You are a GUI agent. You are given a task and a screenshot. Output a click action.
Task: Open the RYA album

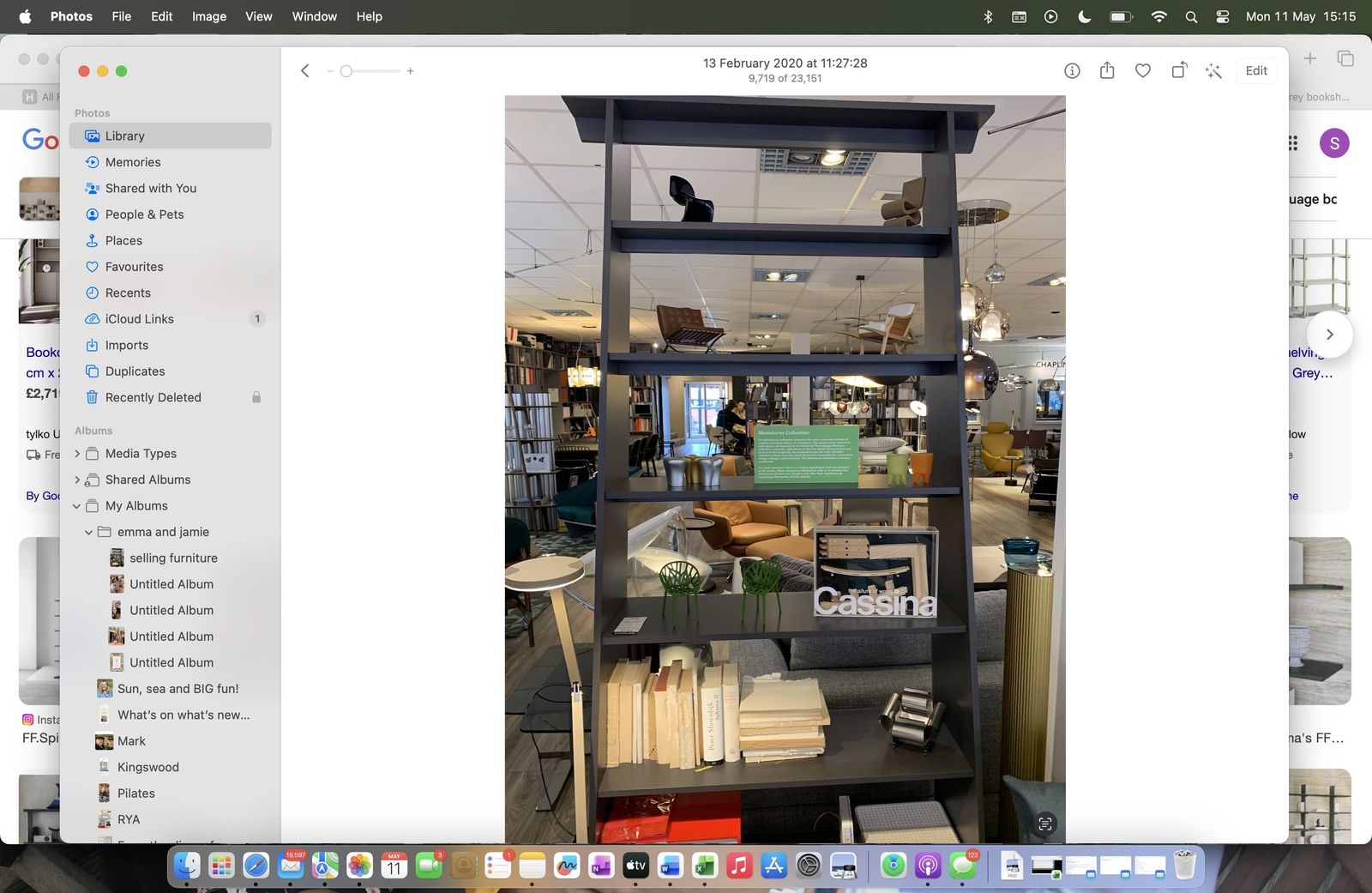point(171,819)
